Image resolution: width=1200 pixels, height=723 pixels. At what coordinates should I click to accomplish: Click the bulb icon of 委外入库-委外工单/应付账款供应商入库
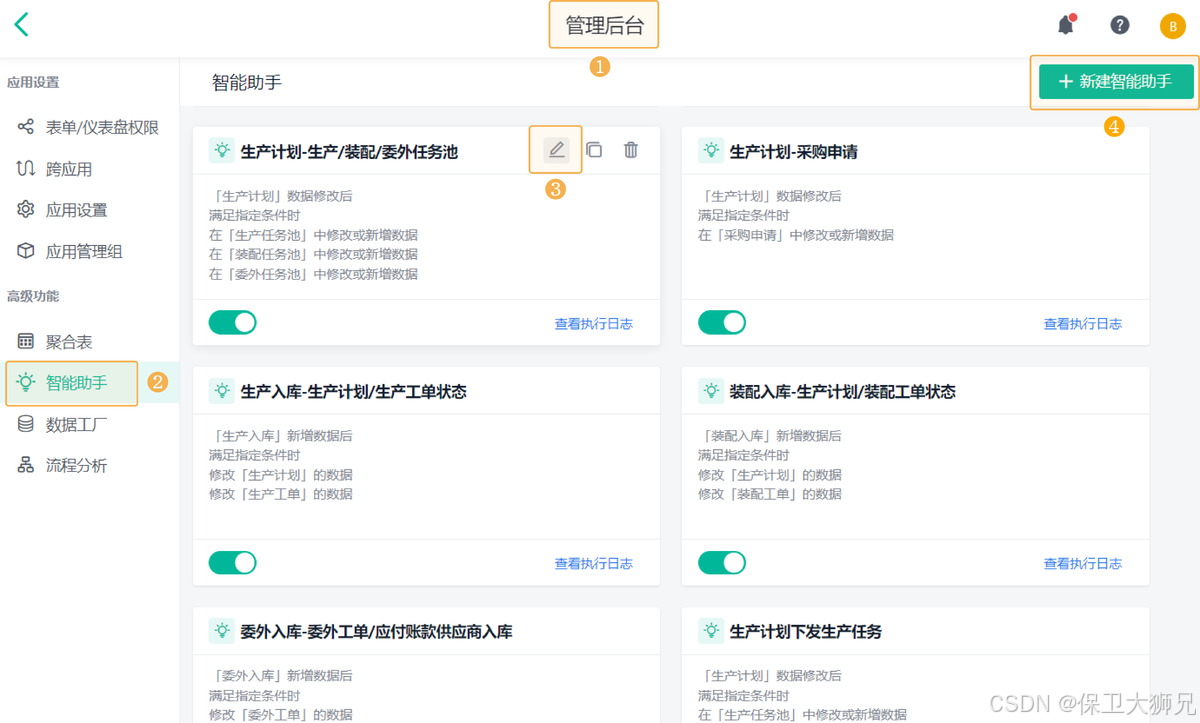(x=222, y=631)
